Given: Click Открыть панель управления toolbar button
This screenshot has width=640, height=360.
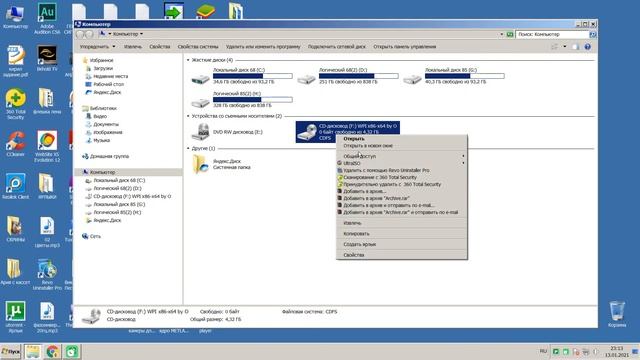Looking at the screenshot, I should coord(404,47).
